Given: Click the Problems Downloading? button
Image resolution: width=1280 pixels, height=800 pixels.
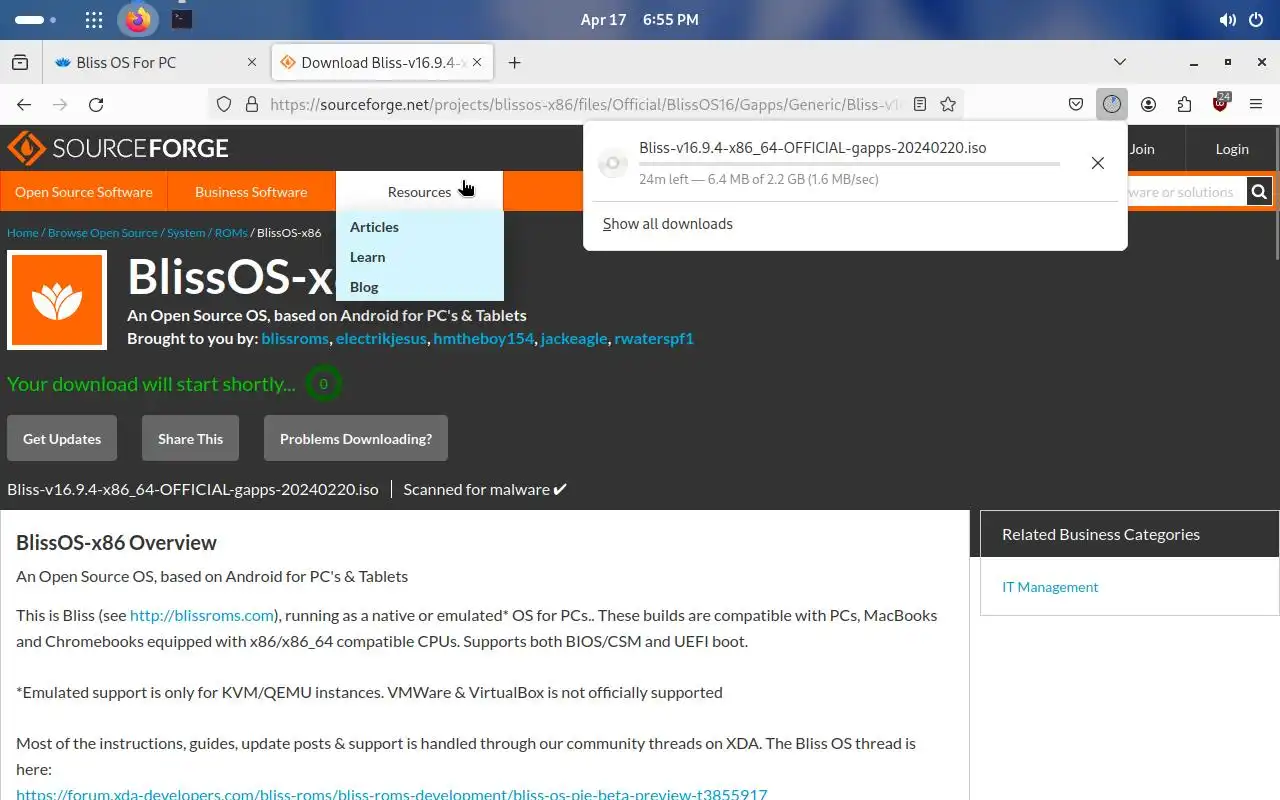Looking at the screenshot, I should pos(356,438).
